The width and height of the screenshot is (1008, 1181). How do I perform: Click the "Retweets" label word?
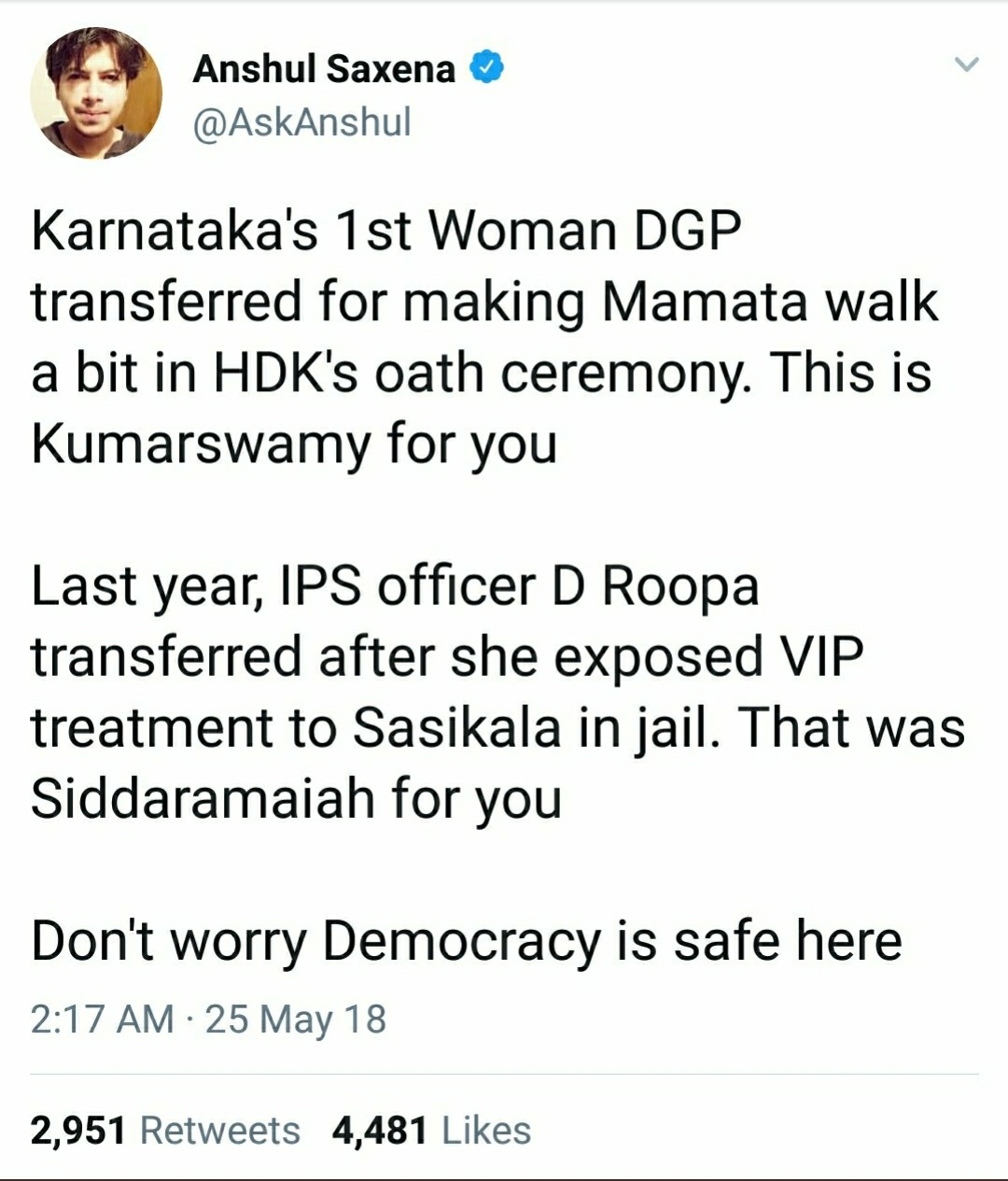click(x=220, y=1131)
